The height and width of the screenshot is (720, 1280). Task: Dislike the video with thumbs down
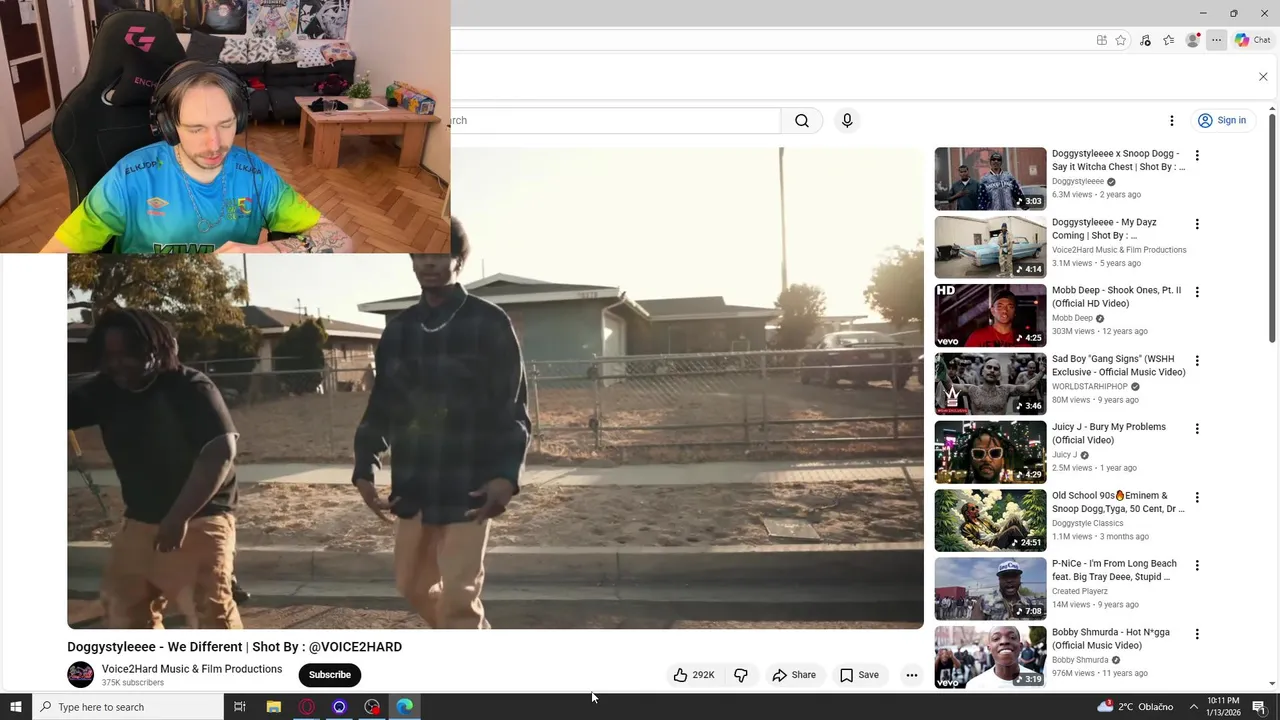pyautogui.click(x=741, y=675)
